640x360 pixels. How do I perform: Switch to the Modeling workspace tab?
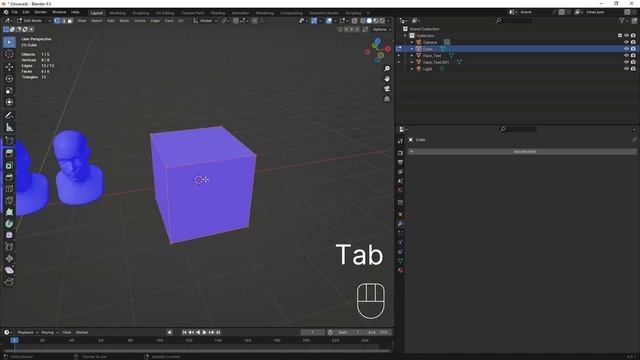(118, 13)
